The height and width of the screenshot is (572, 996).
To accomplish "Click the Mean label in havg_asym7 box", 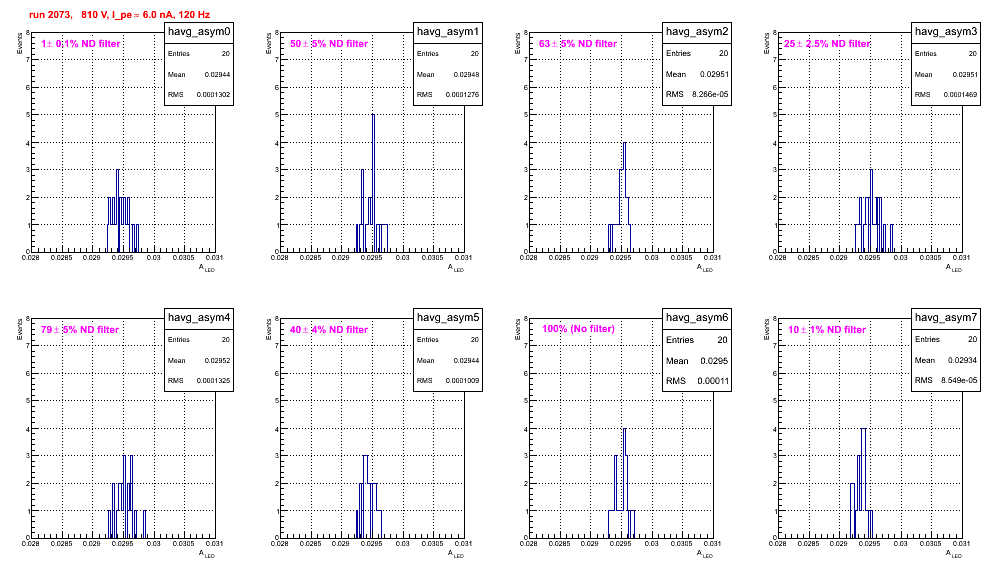I will click(925, 360).
